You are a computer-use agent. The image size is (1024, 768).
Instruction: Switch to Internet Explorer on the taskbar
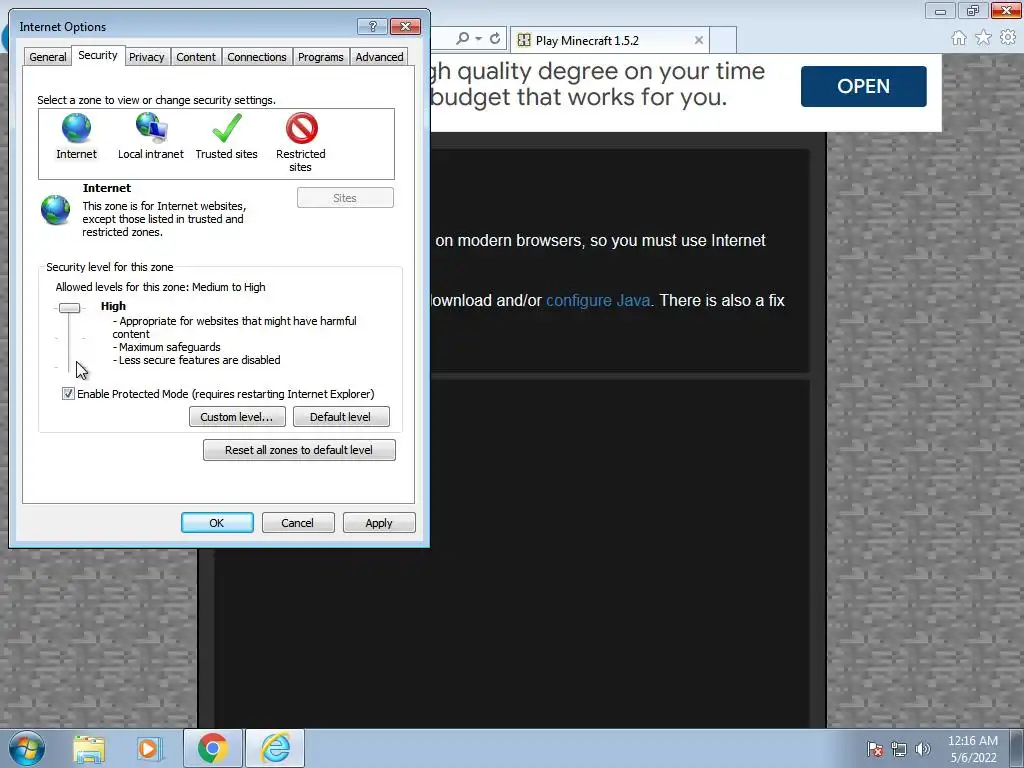click(x=275, y=748)
